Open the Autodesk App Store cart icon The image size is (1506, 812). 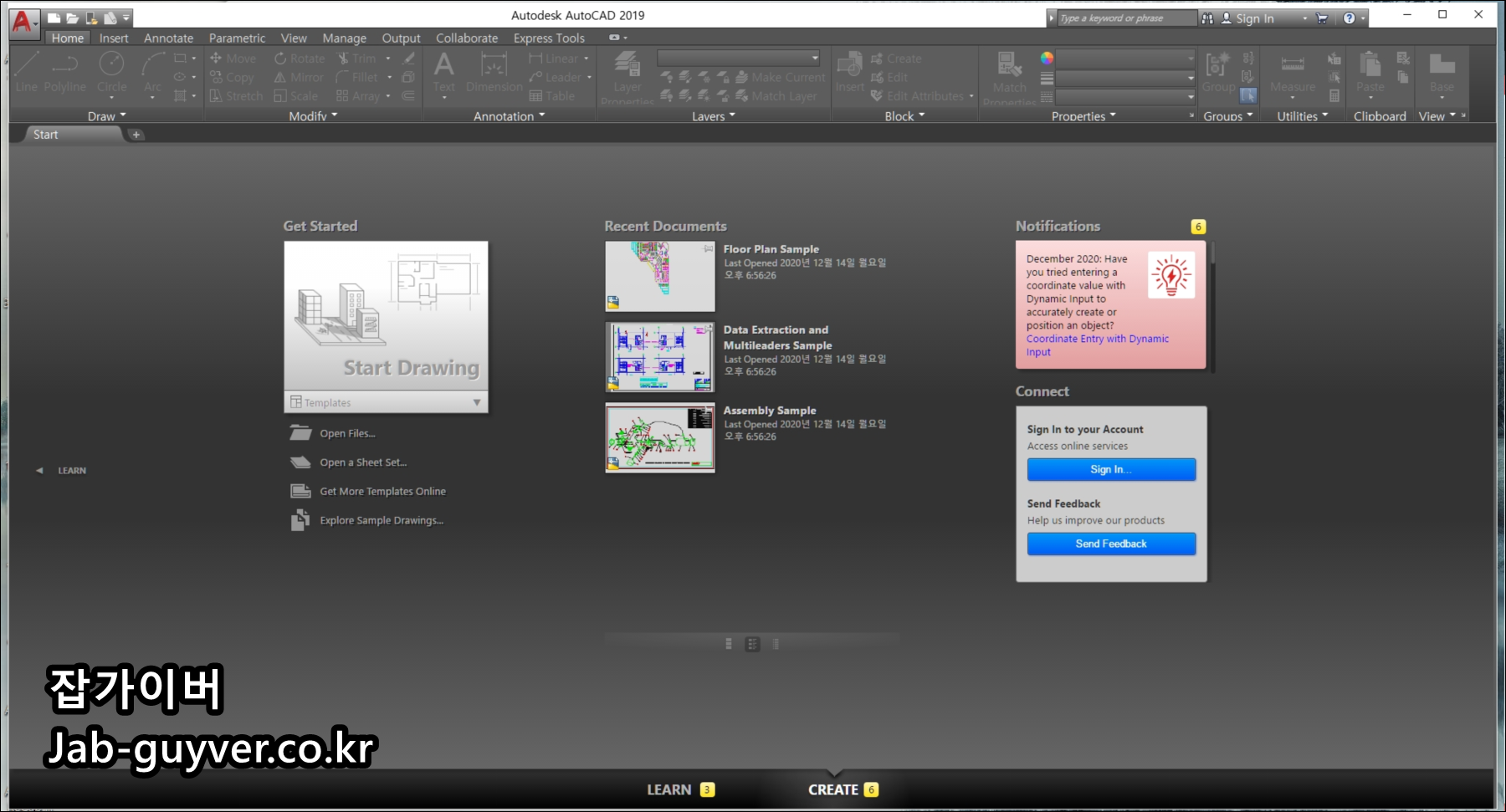pos(1322,18)
